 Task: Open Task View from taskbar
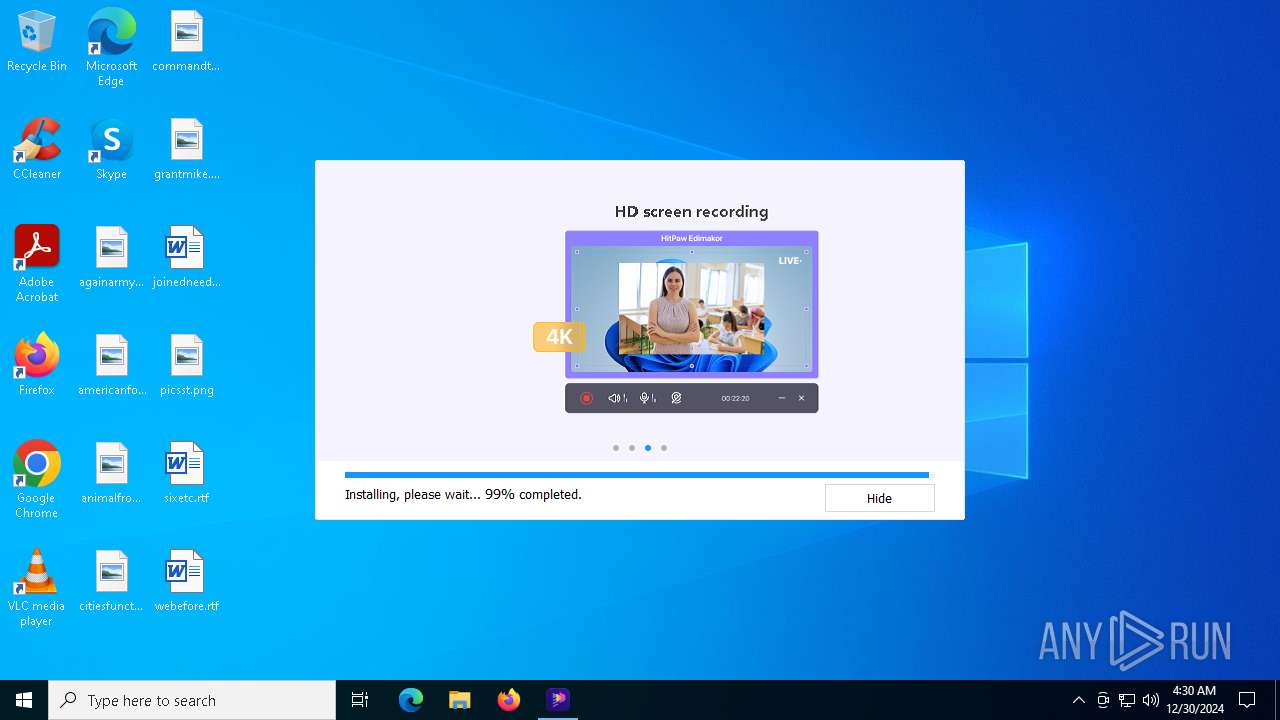pyautogui.click(x=360, y=700)
